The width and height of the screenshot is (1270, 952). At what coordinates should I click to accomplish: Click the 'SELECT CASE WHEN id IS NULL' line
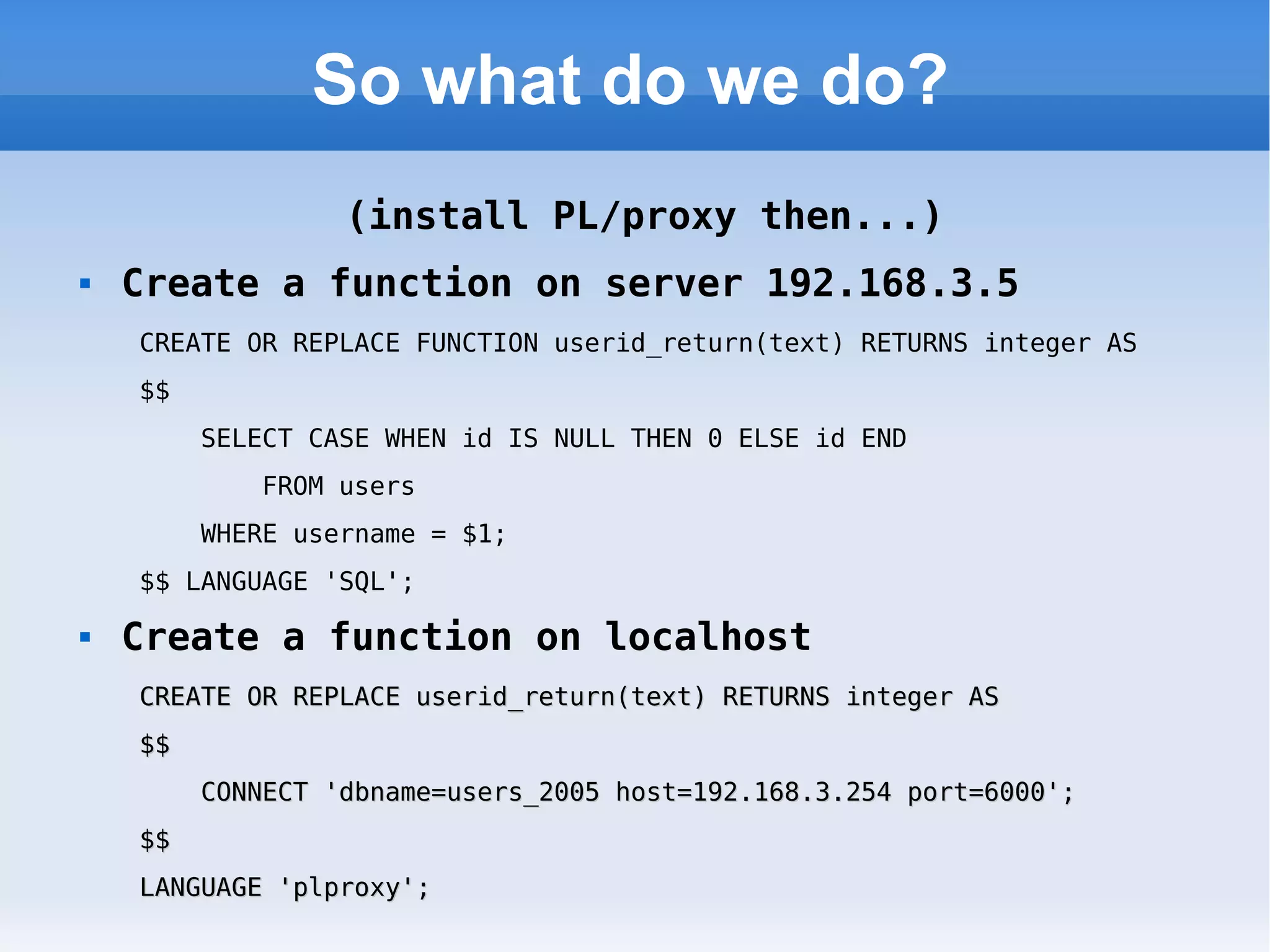(x=553, y=439)
